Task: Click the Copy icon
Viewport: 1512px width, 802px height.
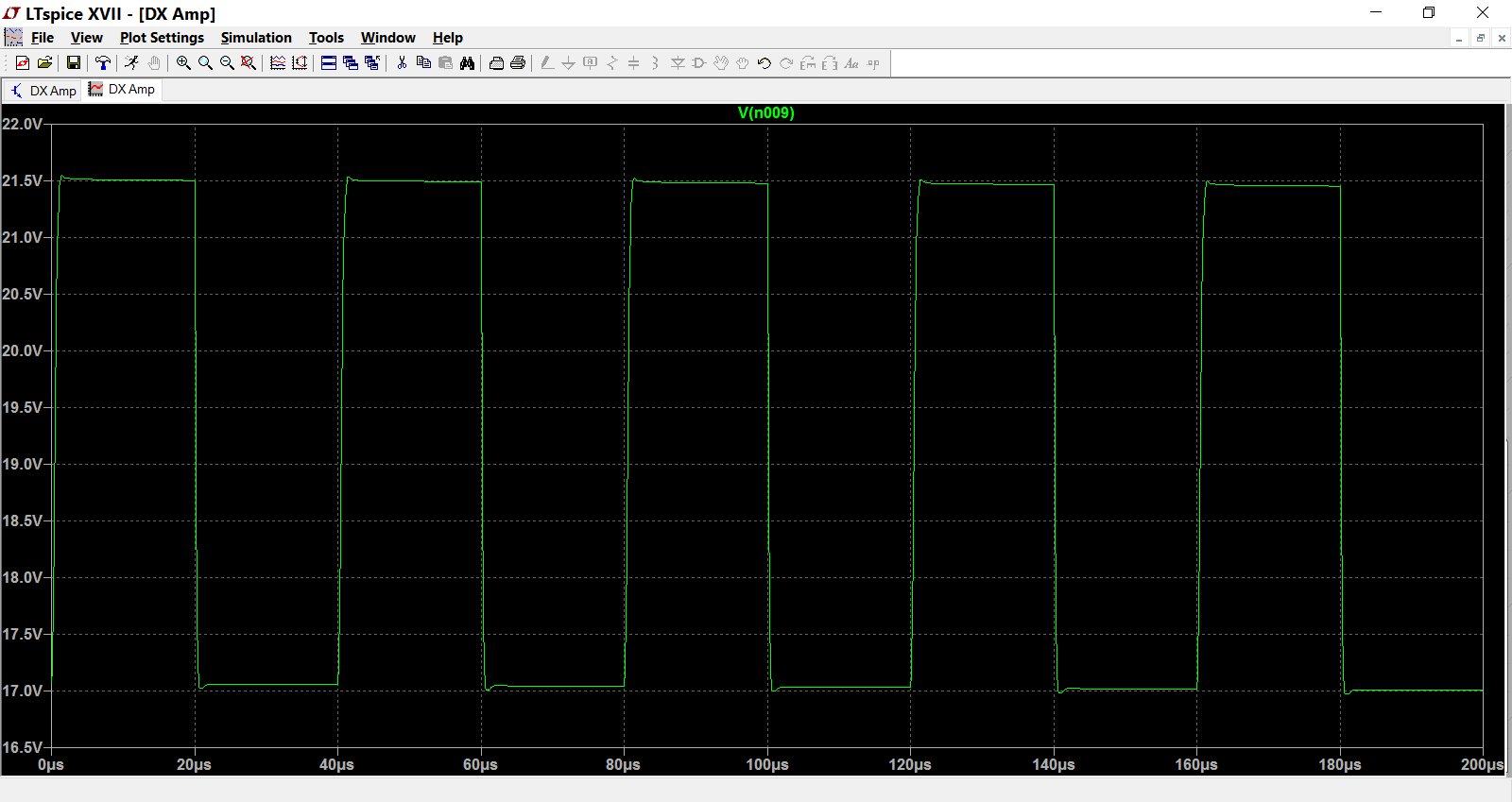Action: (x=423, y=63)
